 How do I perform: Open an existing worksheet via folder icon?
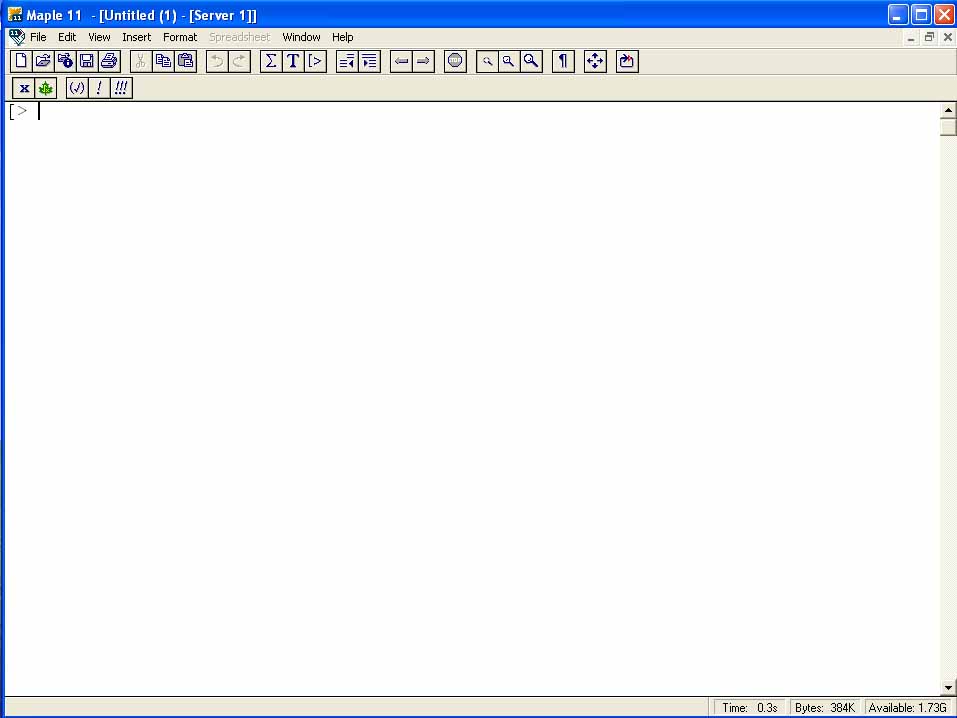pyautogui.click(x=43, y=61)
